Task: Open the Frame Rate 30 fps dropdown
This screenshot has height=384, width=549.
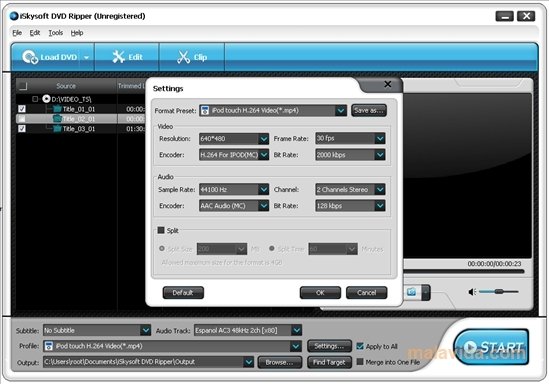Action: (380, 139)
